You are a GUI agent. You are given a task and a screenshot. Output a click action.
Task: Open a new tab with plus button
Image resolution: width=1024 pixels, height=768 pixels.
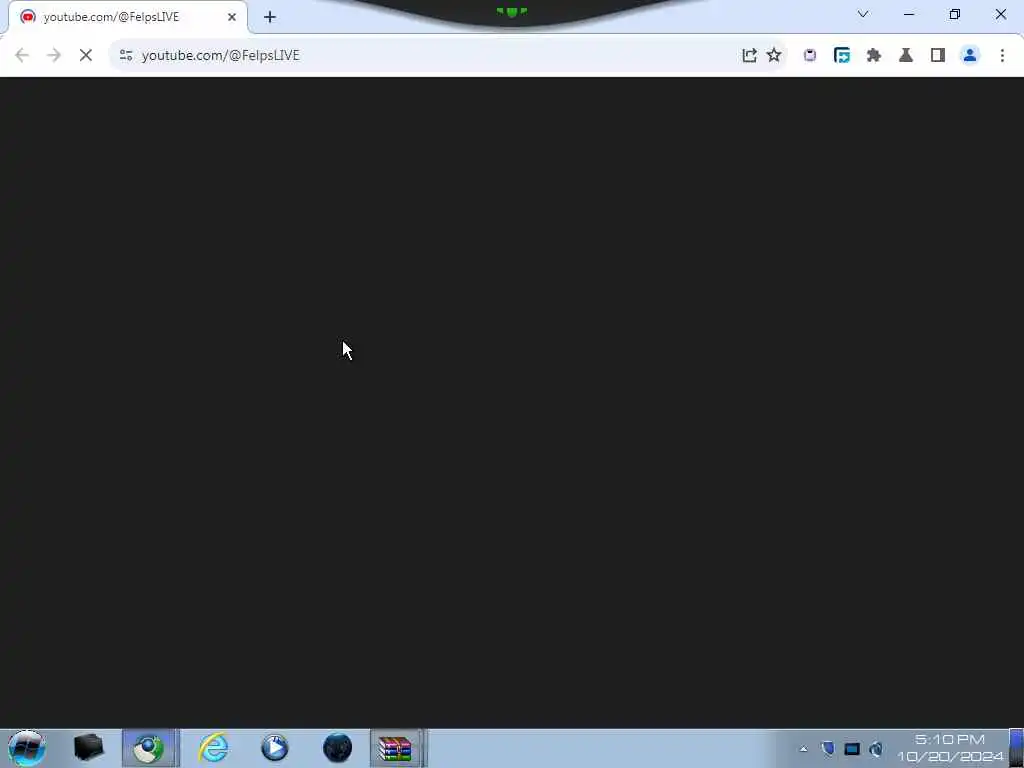pyautogui.click(x=270, y=17)
